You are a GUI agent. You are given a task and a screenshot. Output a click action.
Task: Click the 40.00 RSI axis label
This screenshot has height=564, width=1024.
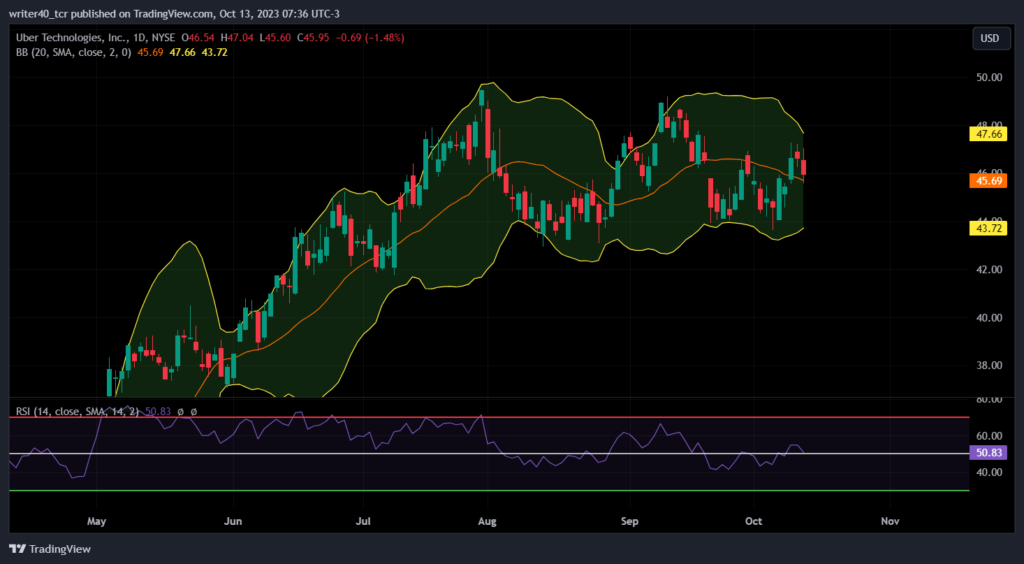pyautogui.click(x=988, y=472)
